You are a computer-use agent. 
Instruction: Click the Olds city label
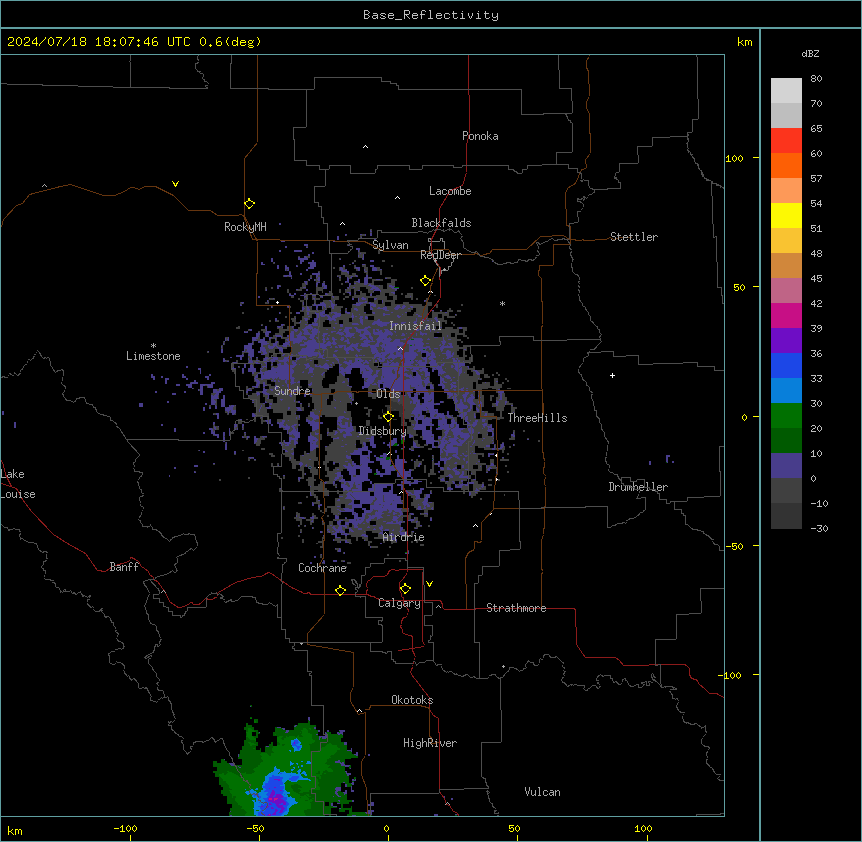[388, 394]
